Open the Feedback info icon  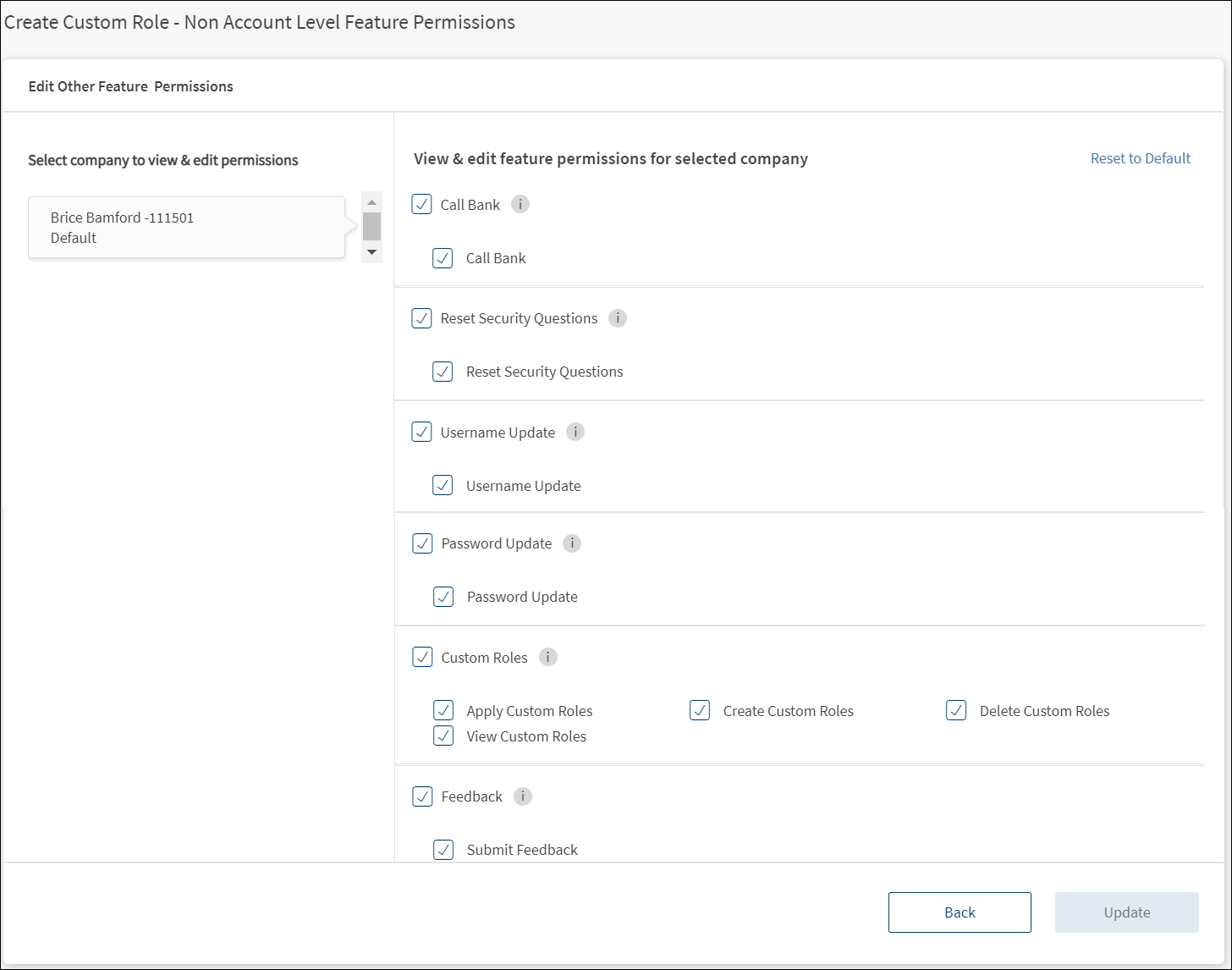click(x=523, y=796)
